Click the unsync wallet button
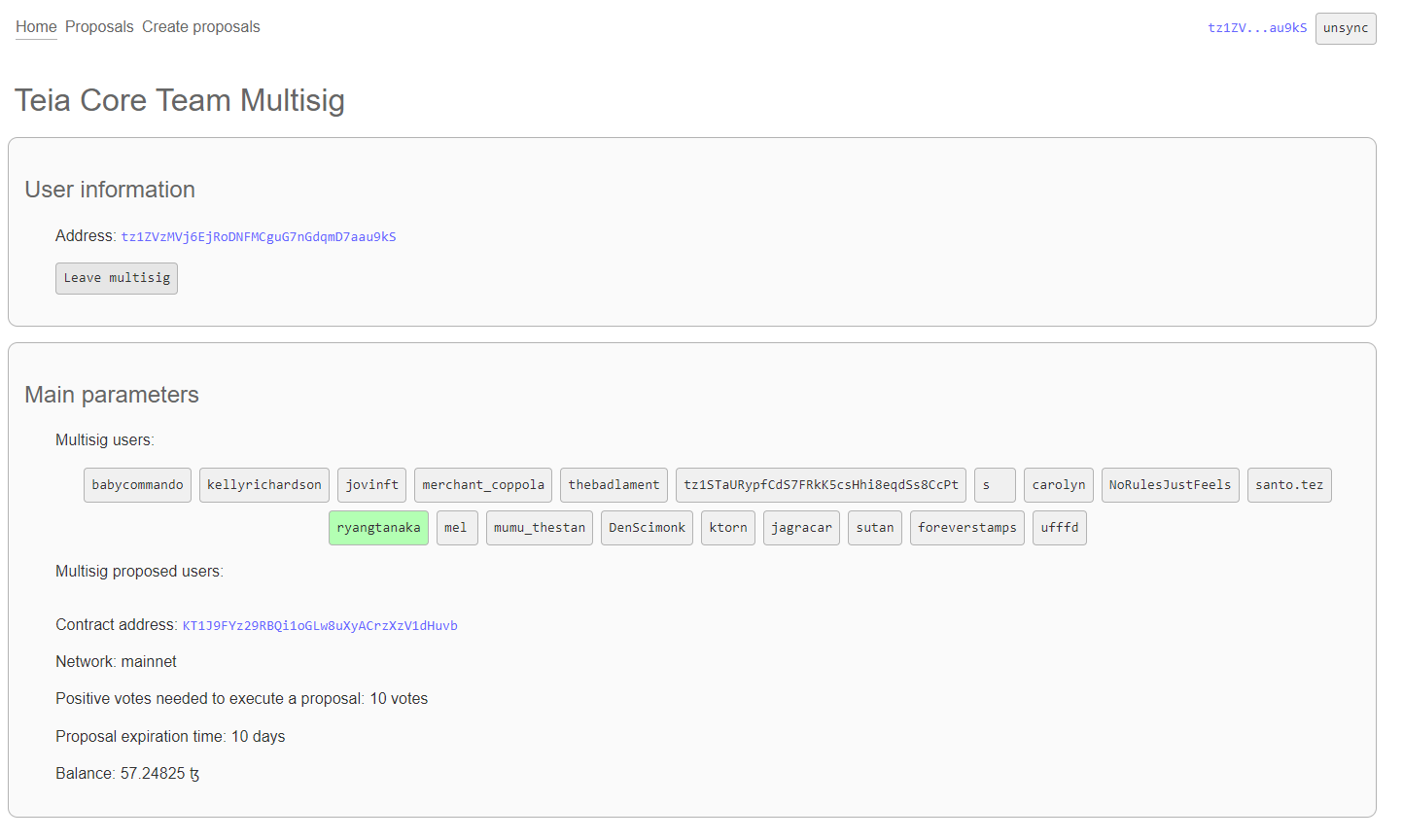1403x840 pixels. click(1346, 28)
